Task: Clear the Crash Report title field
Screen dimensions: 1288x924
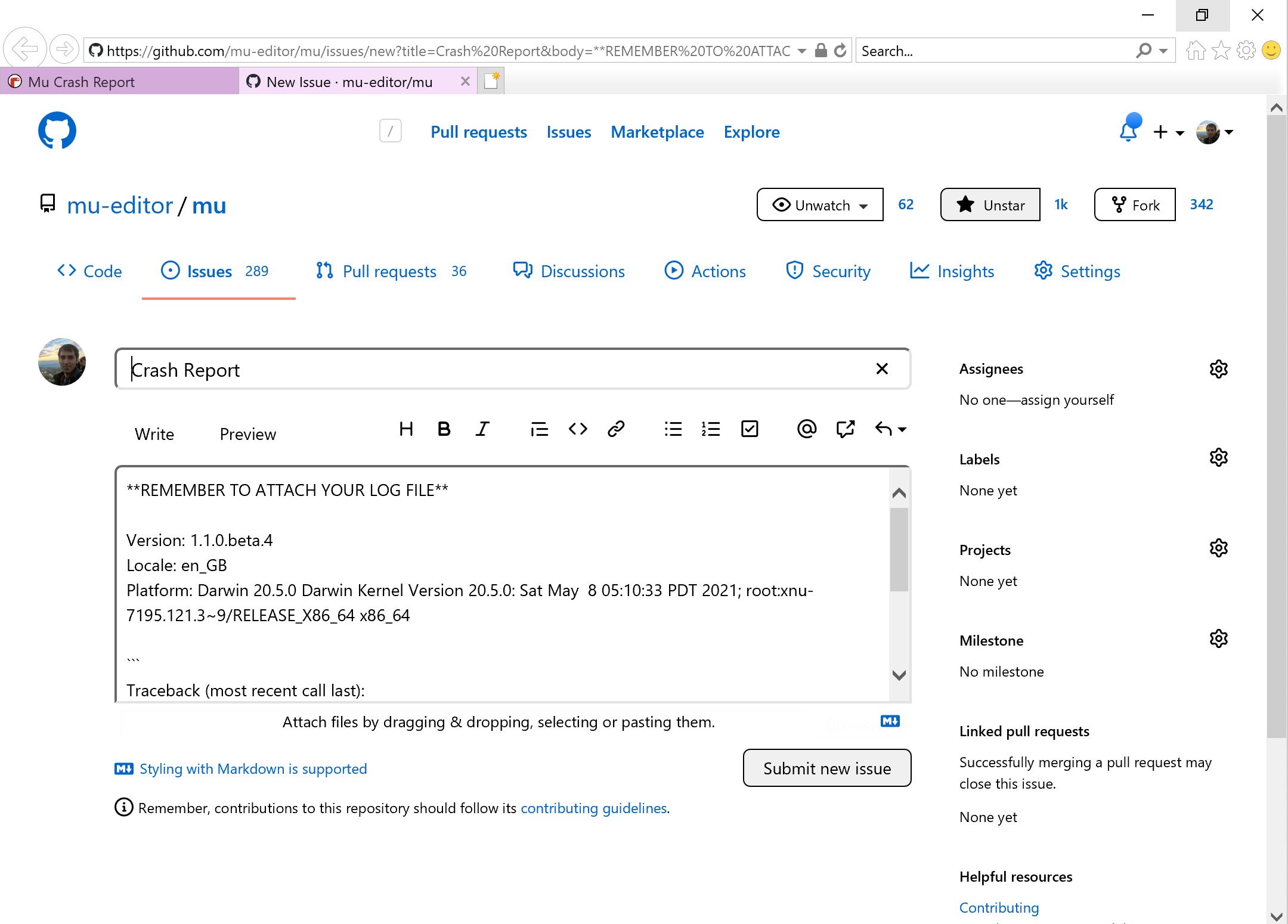Action: click(882, 369)
